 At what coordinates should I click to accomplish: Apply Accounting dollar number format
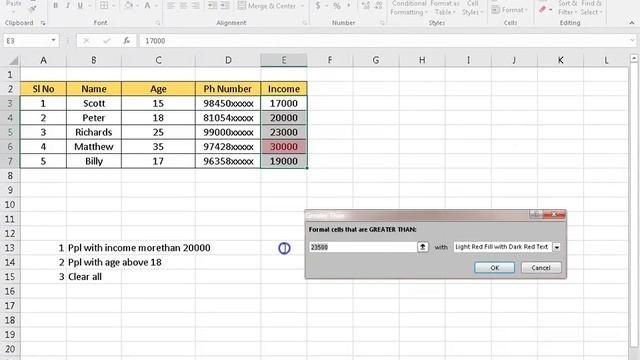pyautogui.click(x=318, y=6)
